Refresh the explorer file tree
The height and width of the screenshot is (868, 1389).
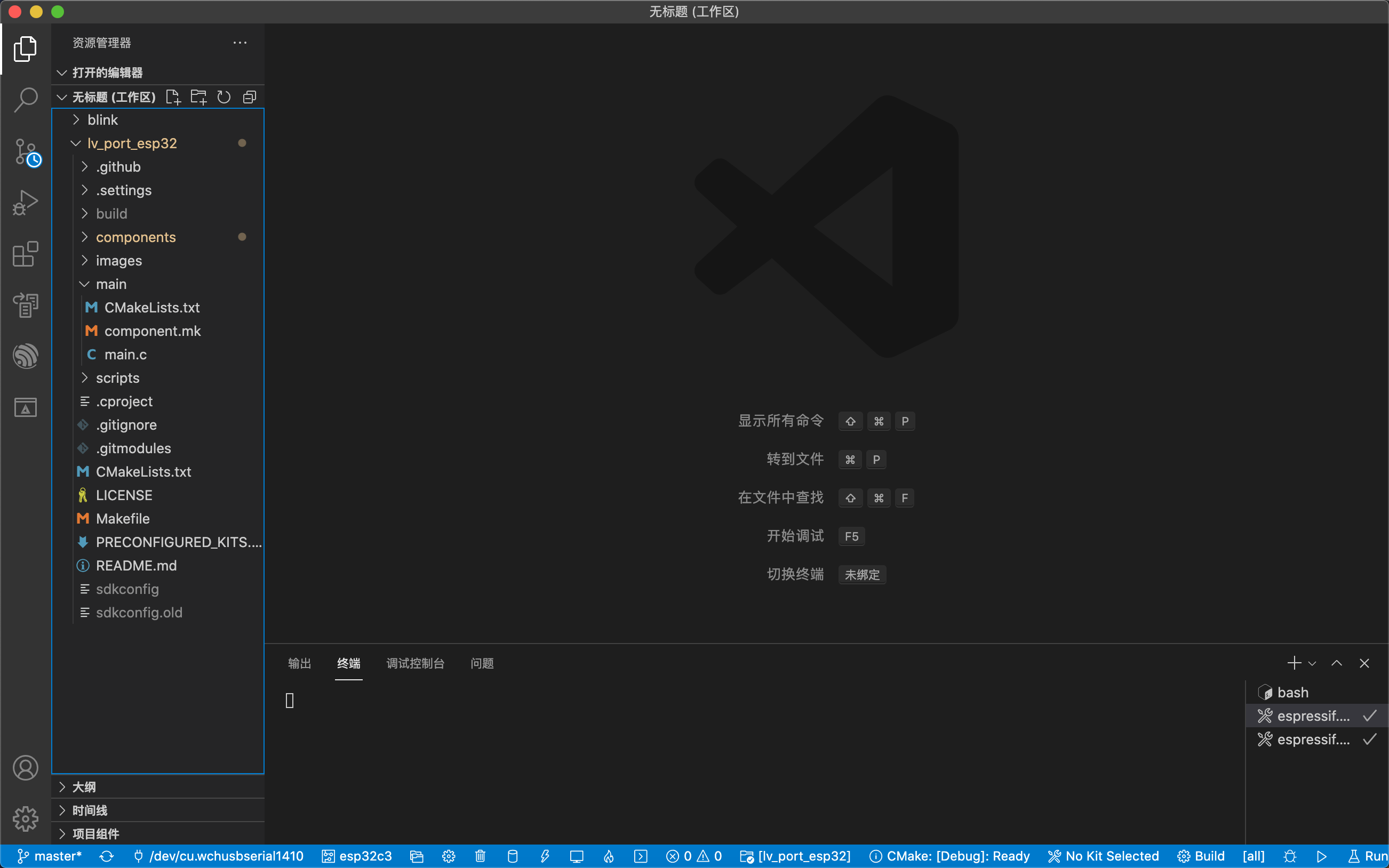(224, 97)
